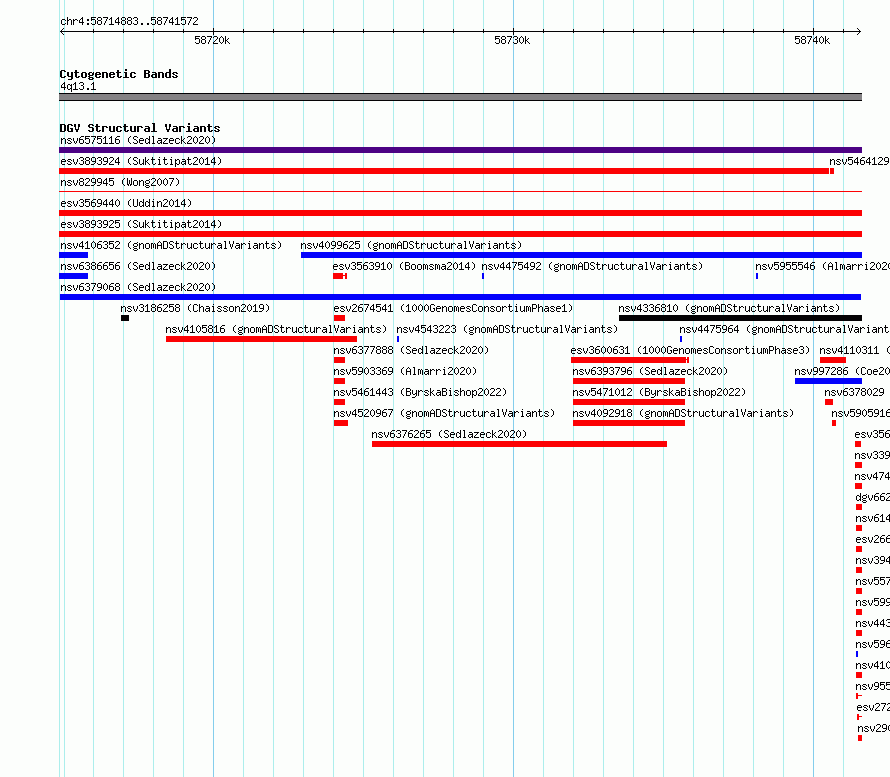
Task: Click the red bar under esv3600631
Action: 629,360
